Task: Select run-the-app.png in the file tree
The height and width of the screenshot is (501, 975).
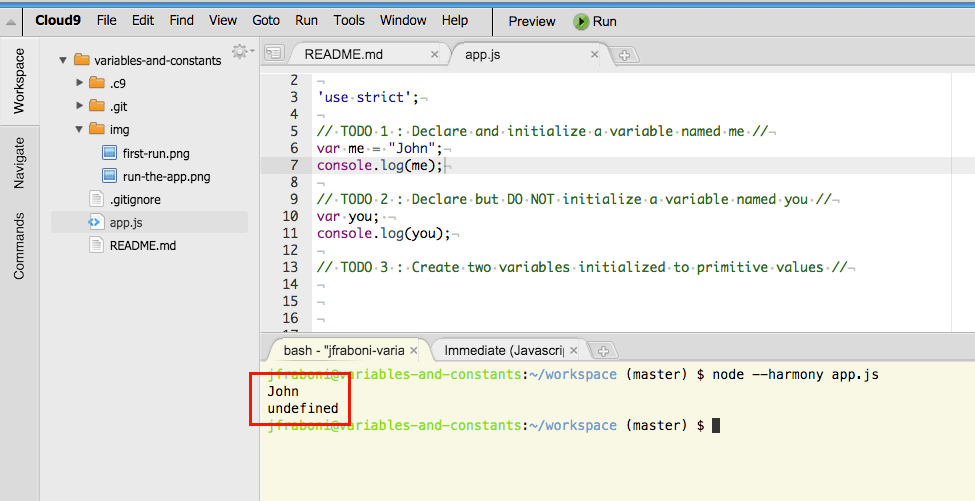Action: (167, 177)
